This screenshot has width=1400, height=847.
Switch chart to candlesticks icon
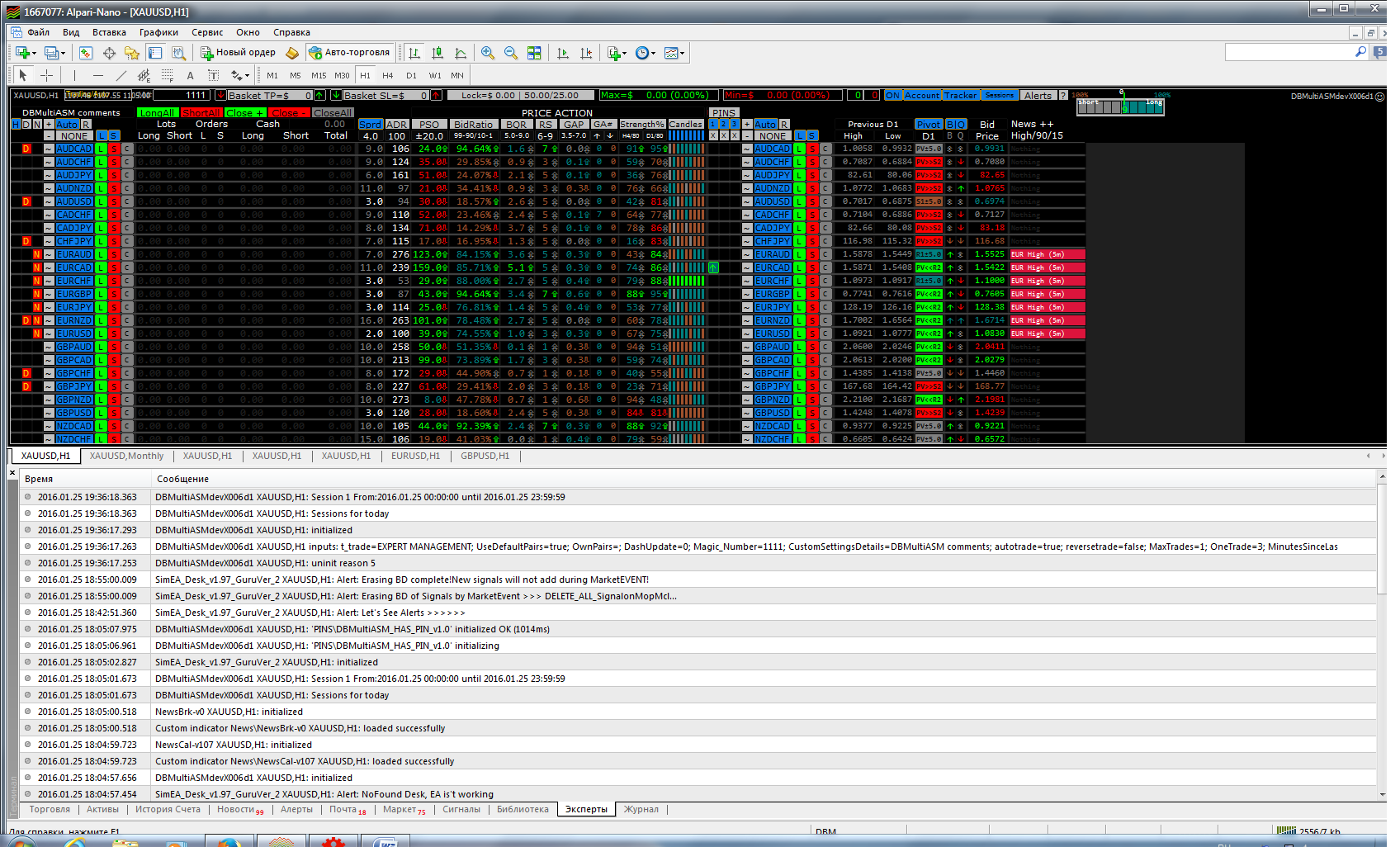(x=437, y=52)
